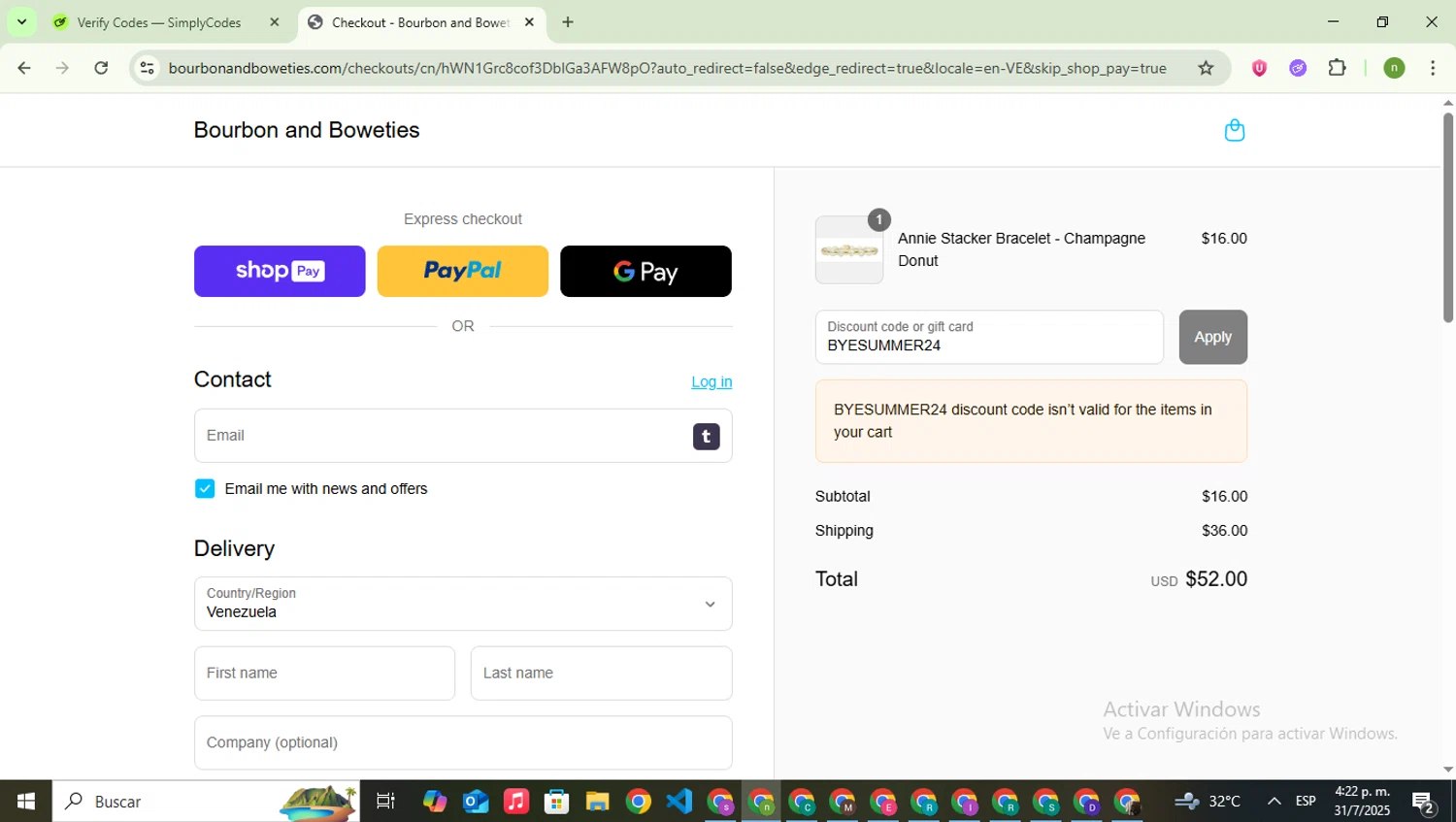Click the total amount $52.00
This screenshot has width=1456, height=822.
click(x=1216, y=579)
